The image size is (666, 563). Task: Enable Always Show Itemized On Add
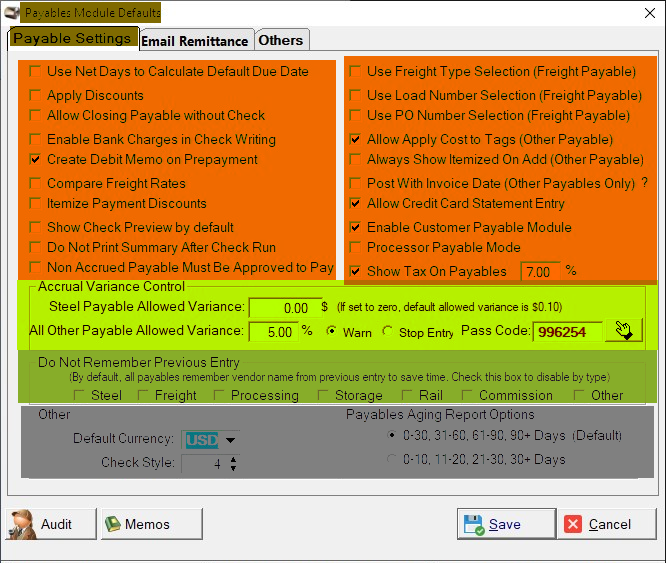pos(355,159)
